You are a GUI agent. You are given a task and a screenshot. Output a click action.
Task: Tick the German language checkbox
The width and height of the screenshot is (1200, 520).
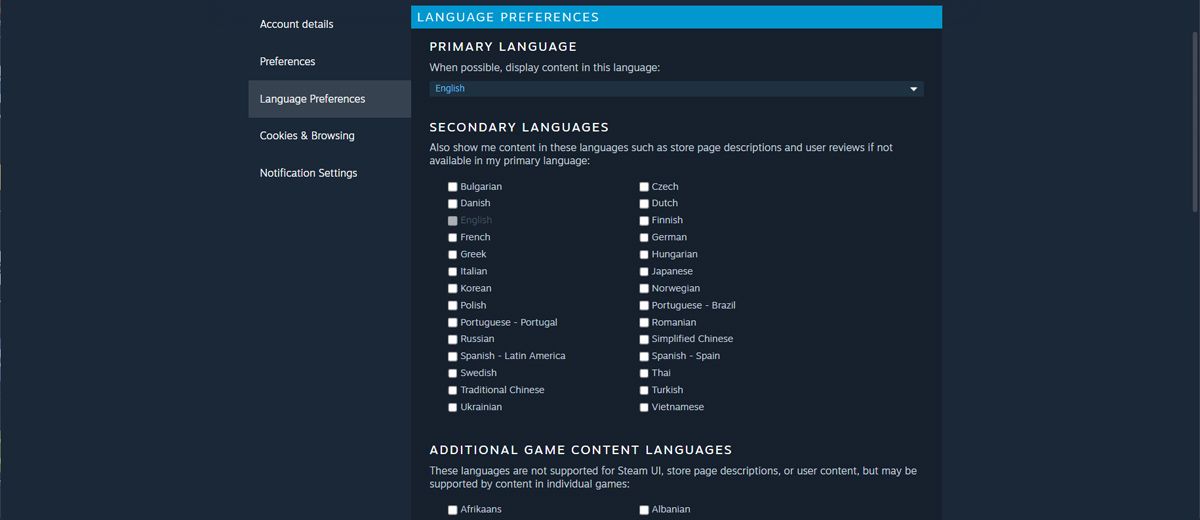point(644,238)
